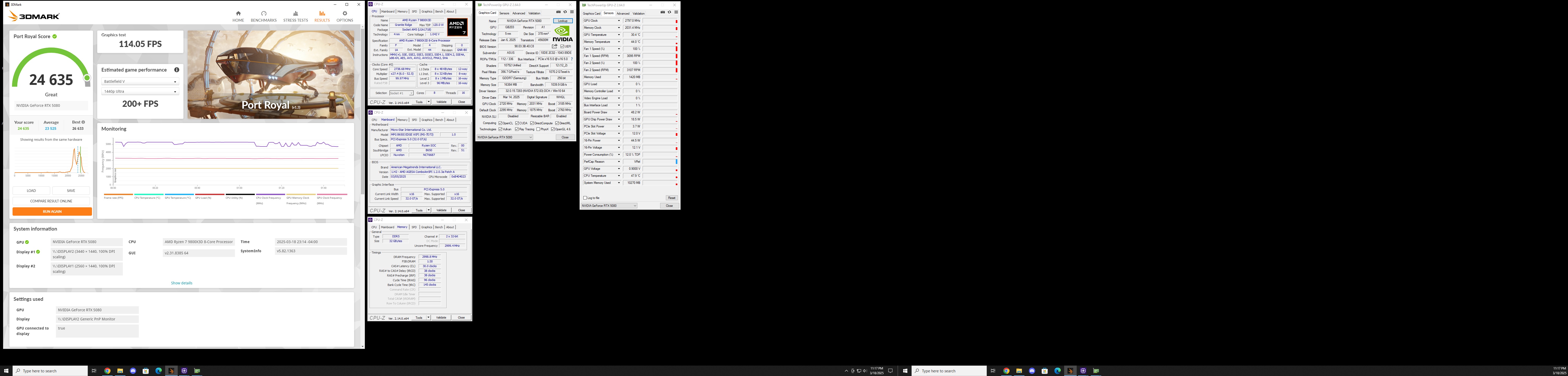The image size is (1568, 376).
Task: Open the 1440p Ultra preset dropdown
Action: pyautogui.click(x=140, y=91)
